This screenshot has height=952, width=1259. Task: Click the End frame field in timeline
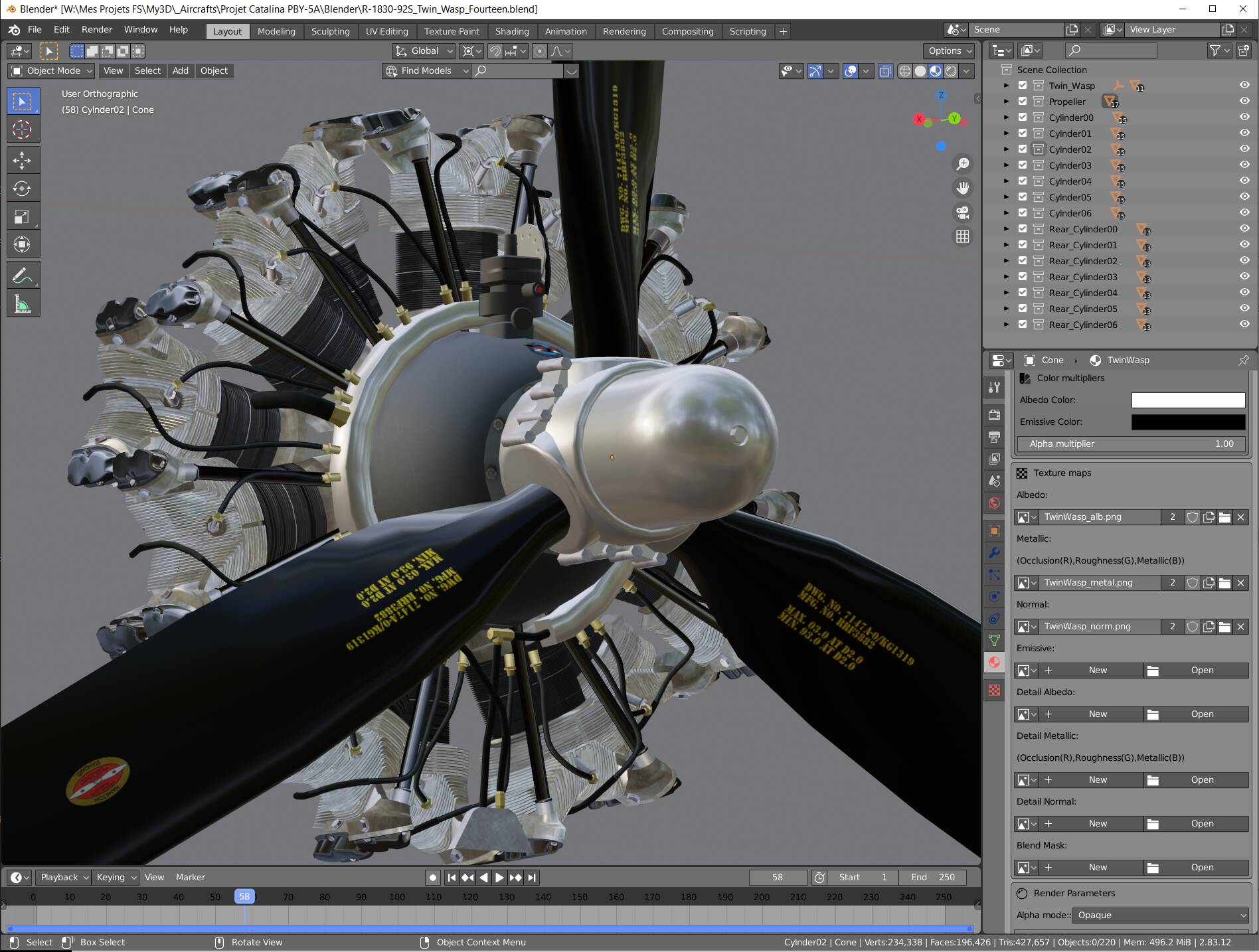click(932, 877)
